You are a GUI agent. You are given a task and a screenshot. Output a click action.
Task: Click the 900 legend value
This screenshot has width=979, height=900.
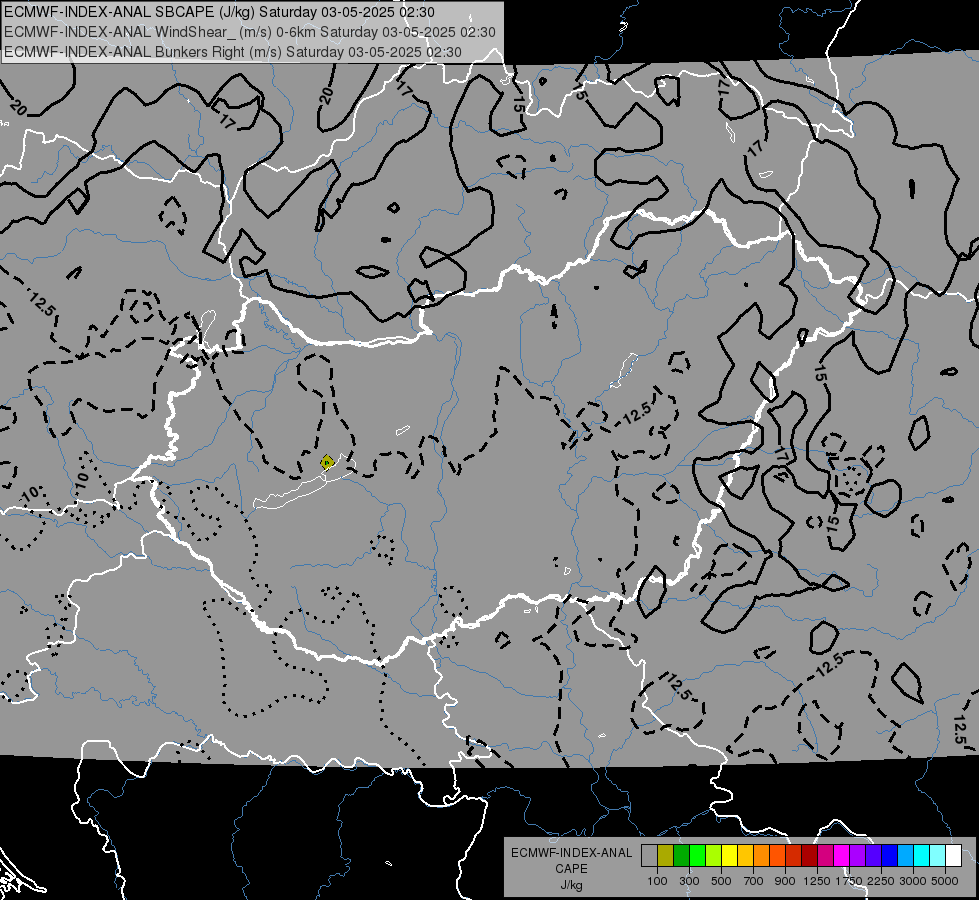[x=785, y=881]
